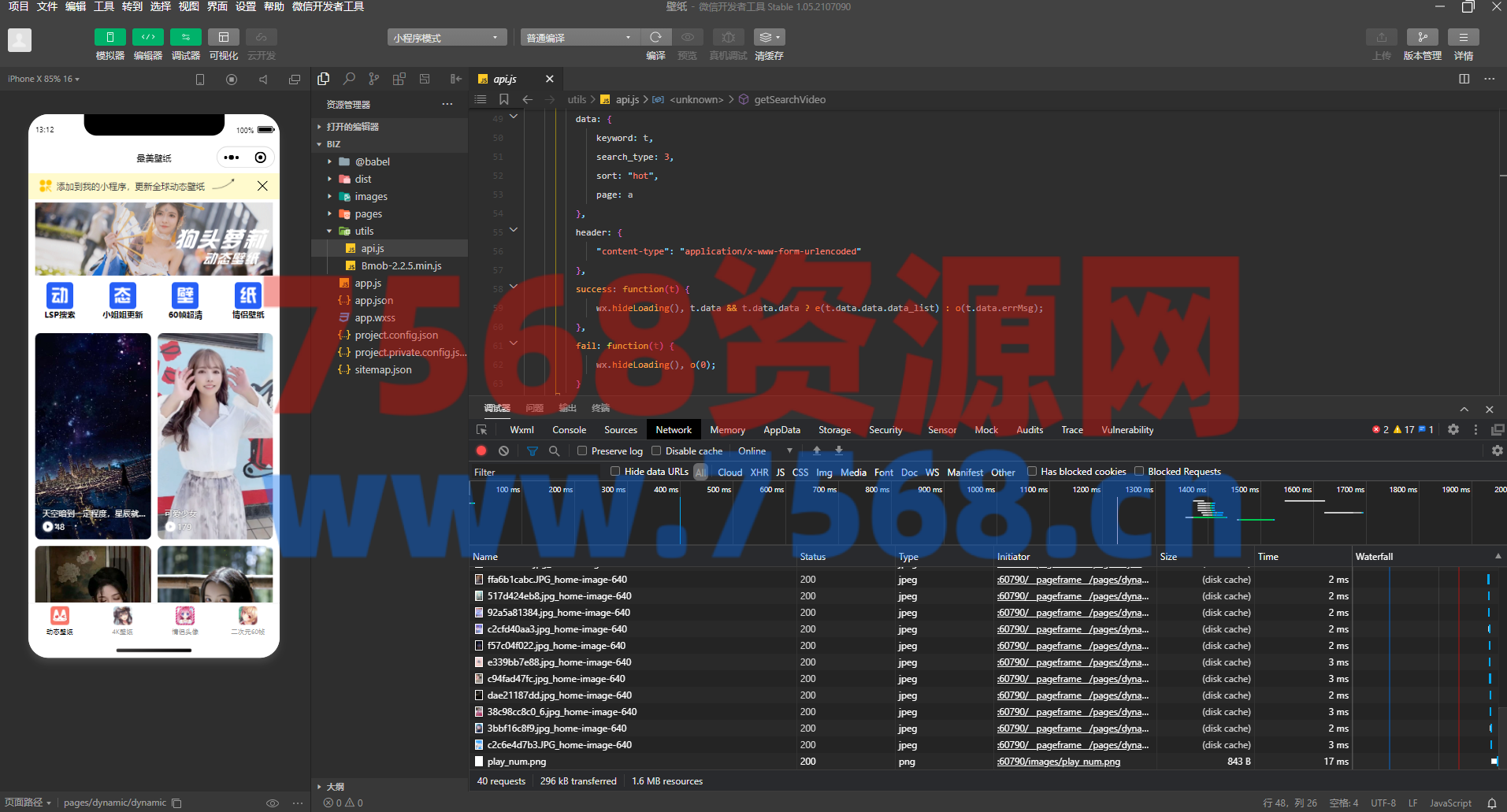This screenshot has height=812, width=1507.
Task: Click the element inspector picker icon
Action: 482,430
